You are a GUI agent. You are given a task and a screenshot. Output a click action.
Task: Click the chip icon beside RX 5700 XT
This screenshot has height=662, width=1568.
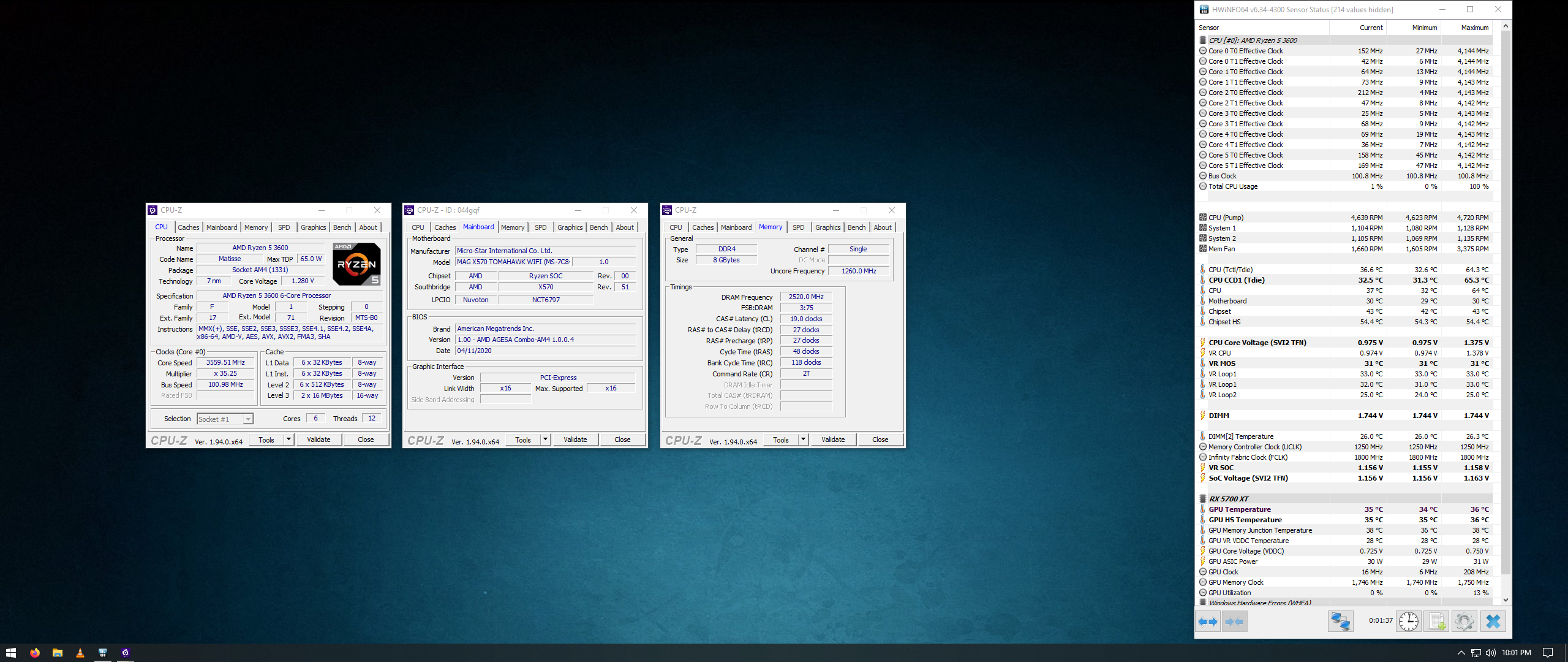coord(1203,499)
